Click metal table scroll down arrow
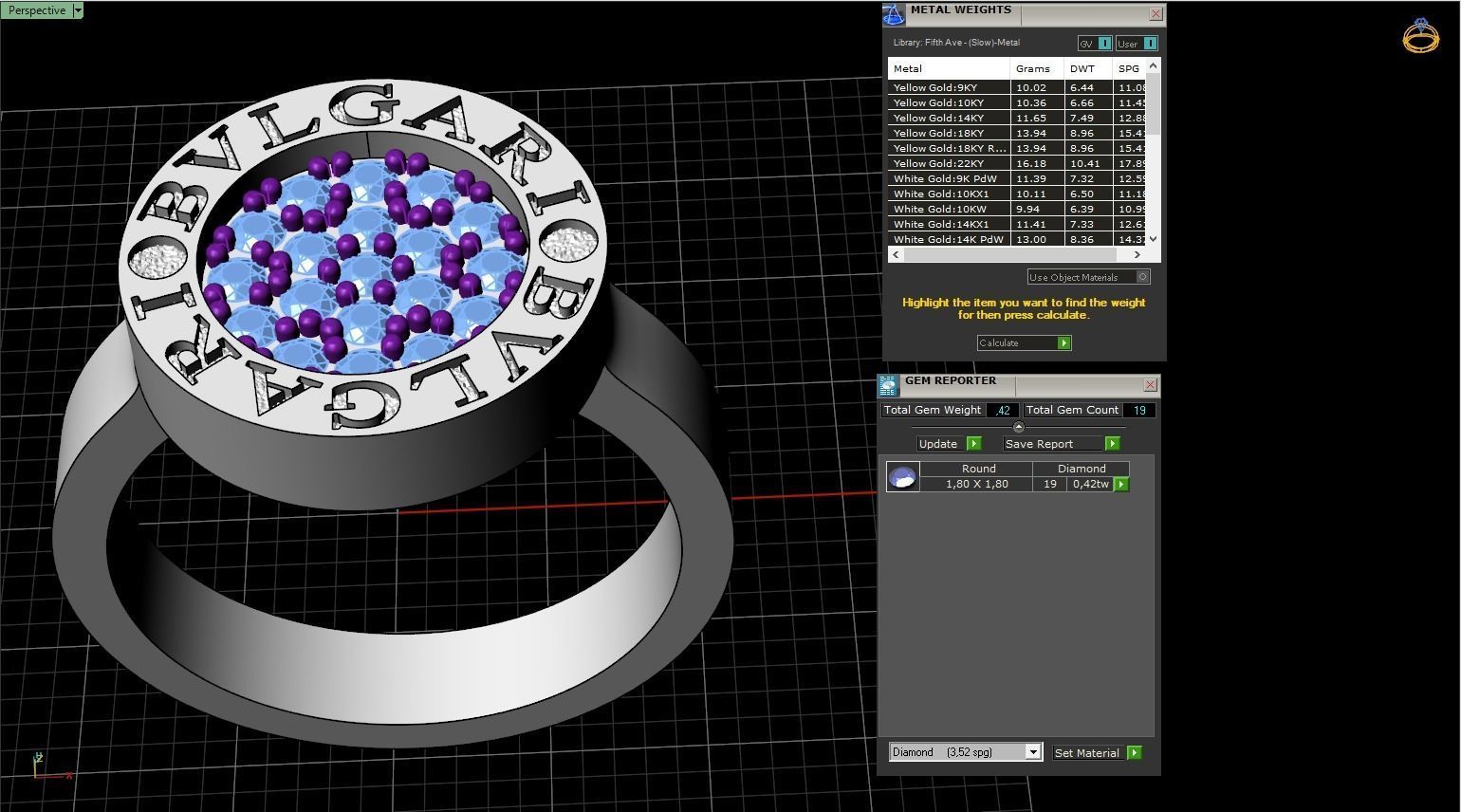The width and height of the screenshot is (1461, 812). (x=1154, y=239)
